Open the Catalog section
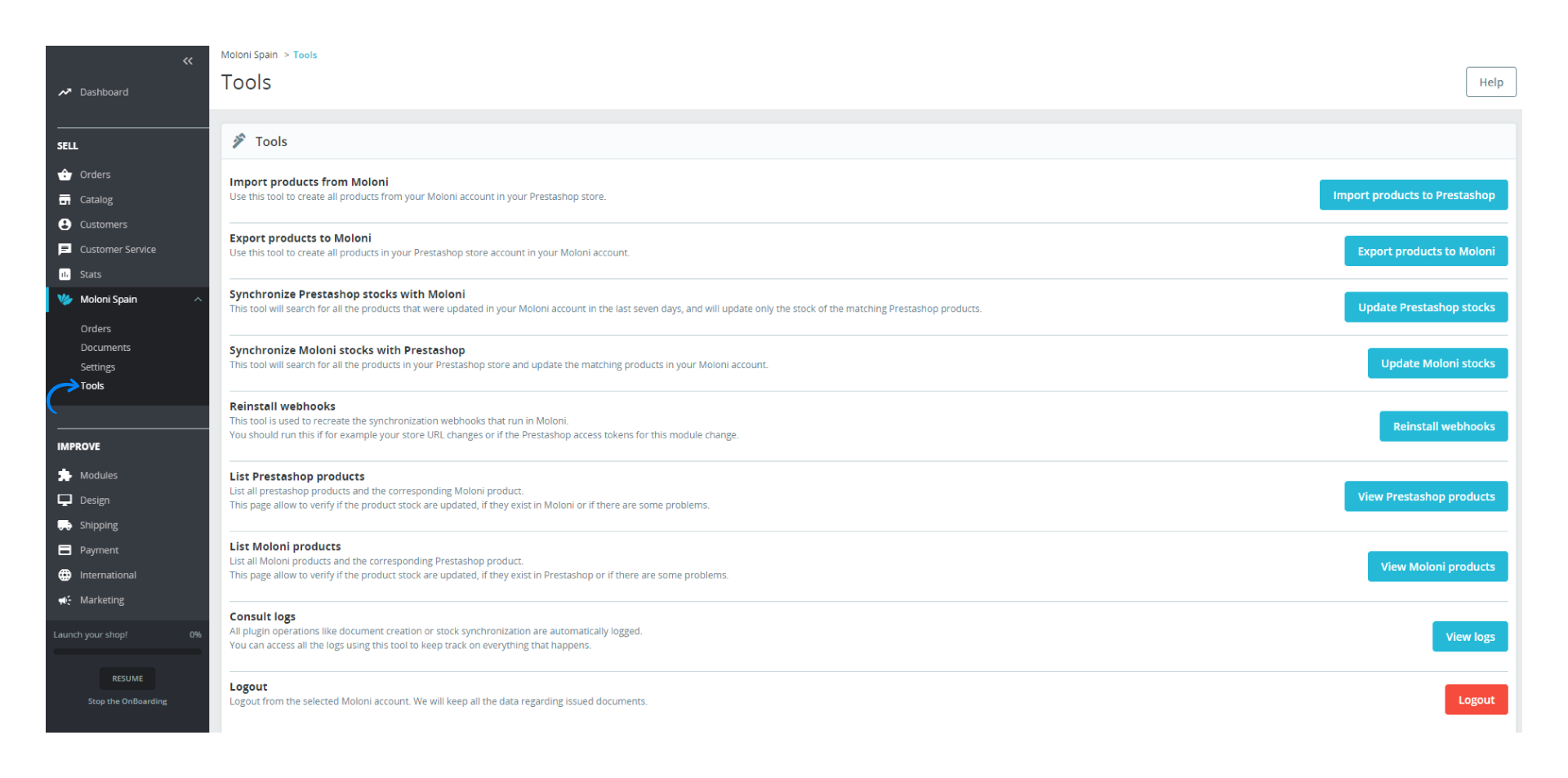The image size is (1568, 778). click(x=65, y=199)
